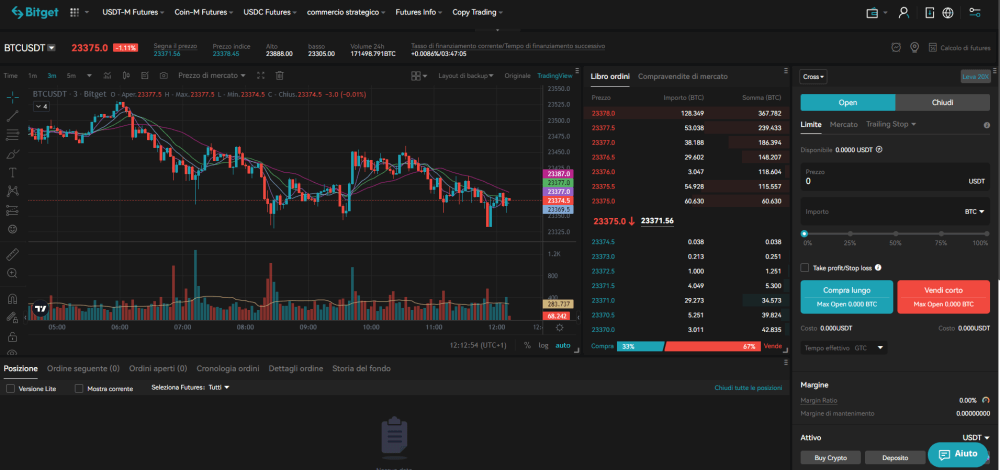This screenshot has width=1000, height=470.
Task: Check the Take profit/Stop loss box
Action: [805, 268]
